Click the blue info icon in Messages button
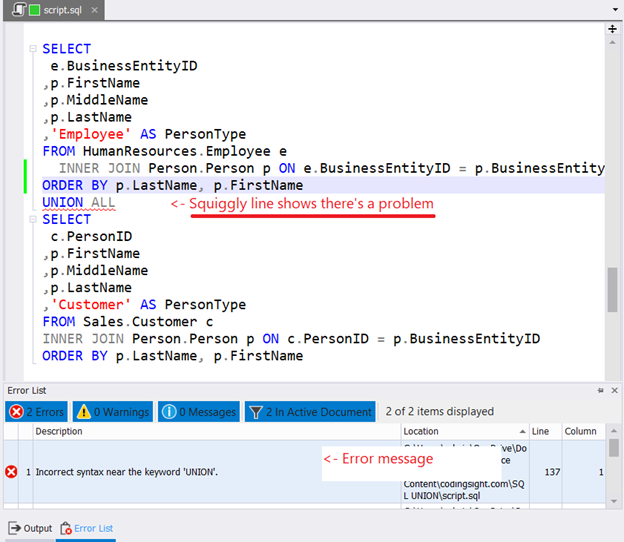 click(x=169, y=411)
